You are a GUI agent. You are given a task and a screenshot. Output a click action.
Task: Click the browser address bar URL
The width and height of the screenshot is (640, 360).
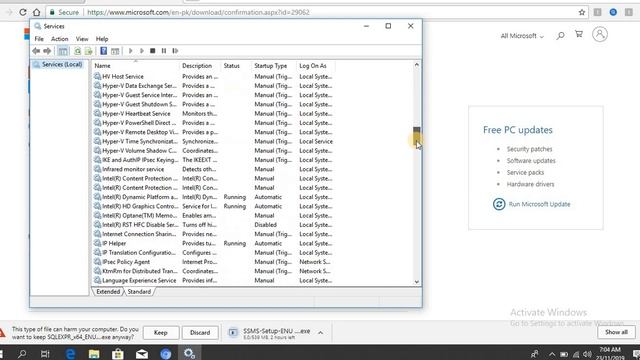point(198,12)
